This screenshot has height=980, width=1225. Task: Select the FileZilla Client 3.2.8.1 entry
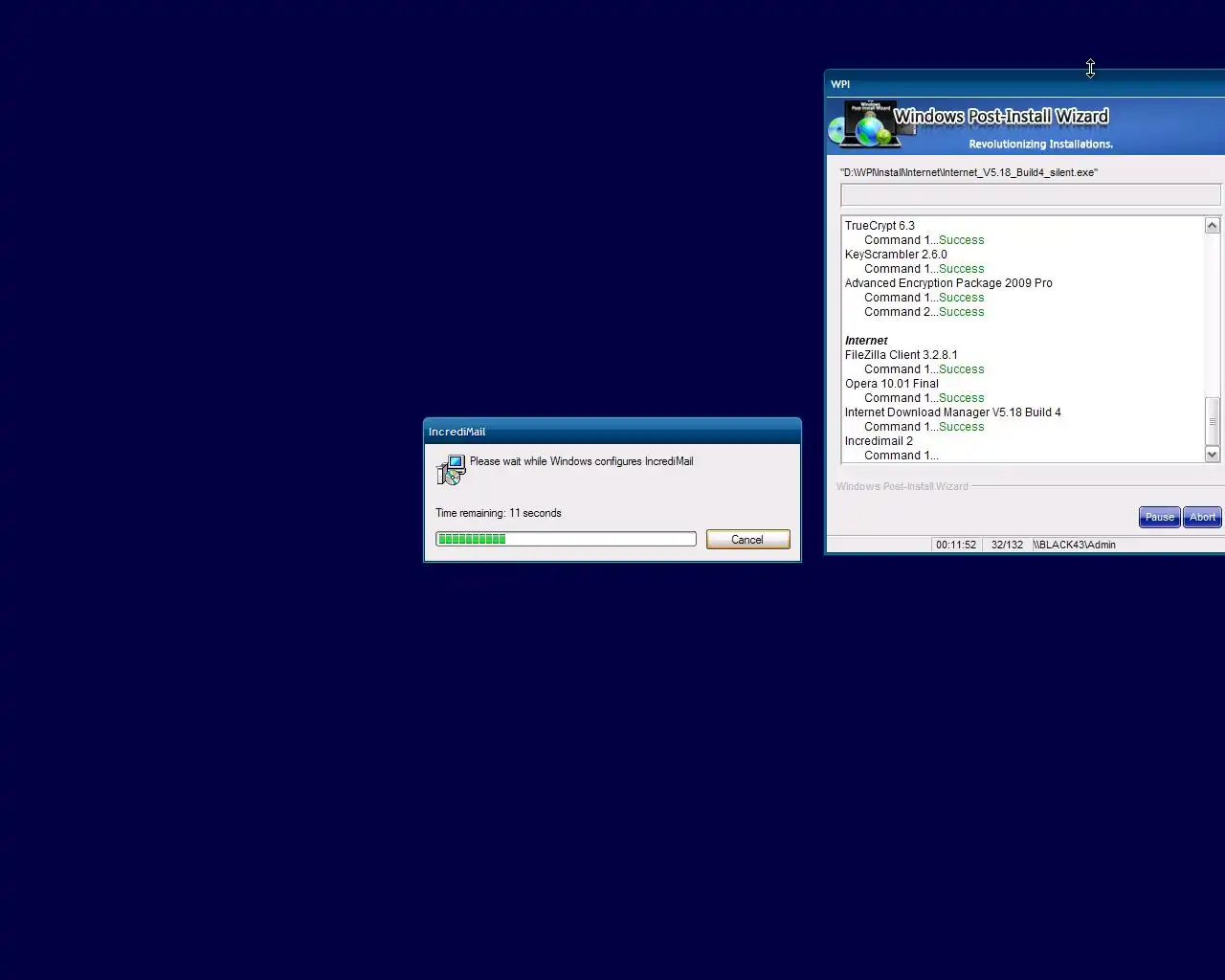tap(901, 355)
